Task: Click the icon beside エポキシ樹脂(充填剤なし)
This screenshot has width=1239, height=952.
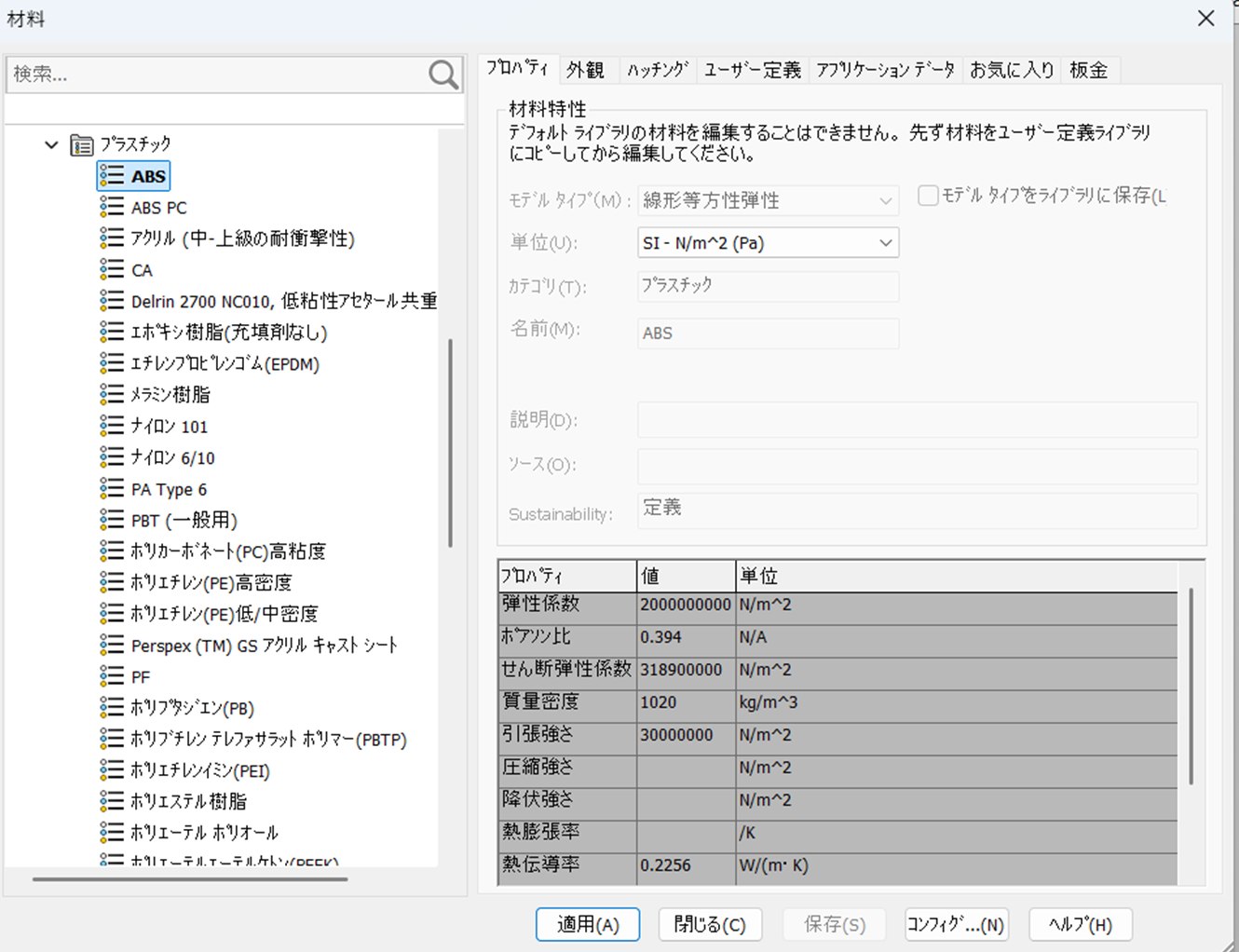Action: click(x=112, y=332)
